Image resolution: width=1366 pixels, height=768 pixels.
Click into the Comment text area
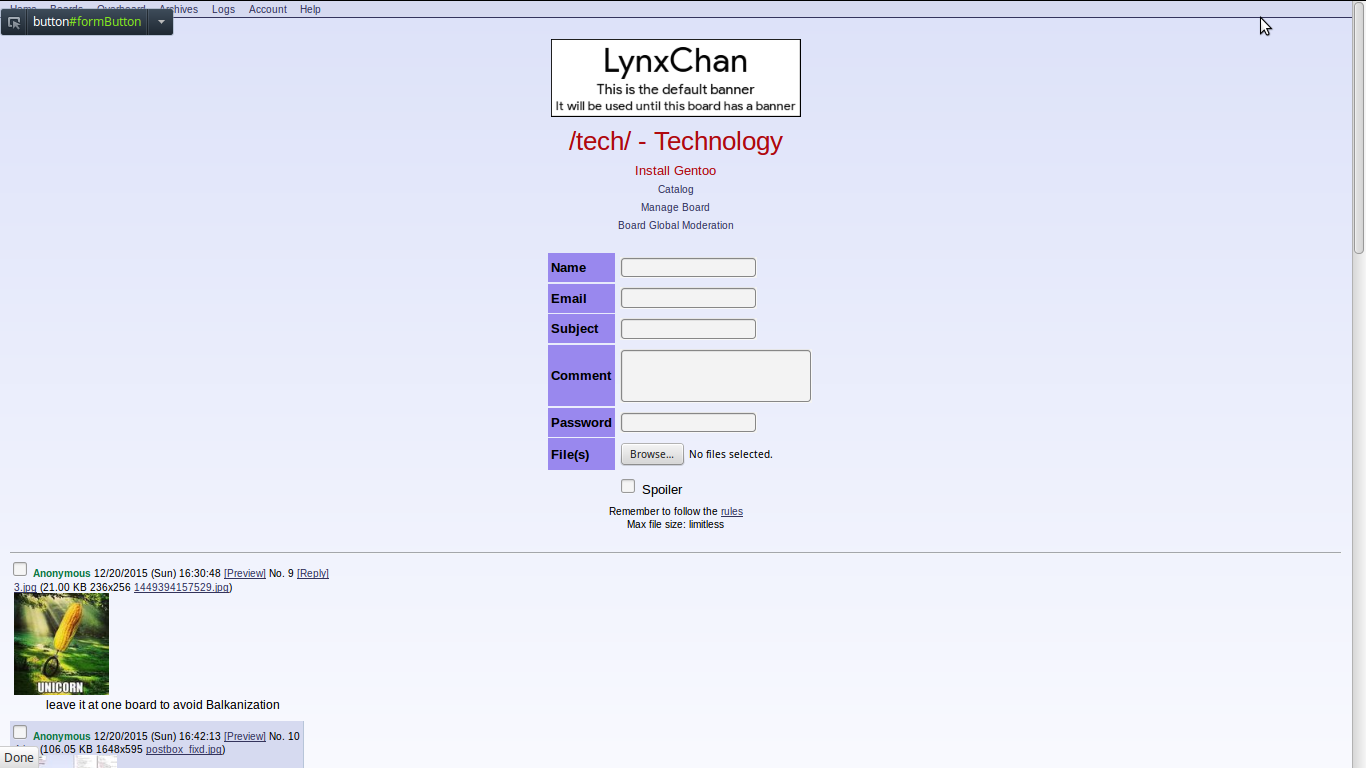coord(716,376)
